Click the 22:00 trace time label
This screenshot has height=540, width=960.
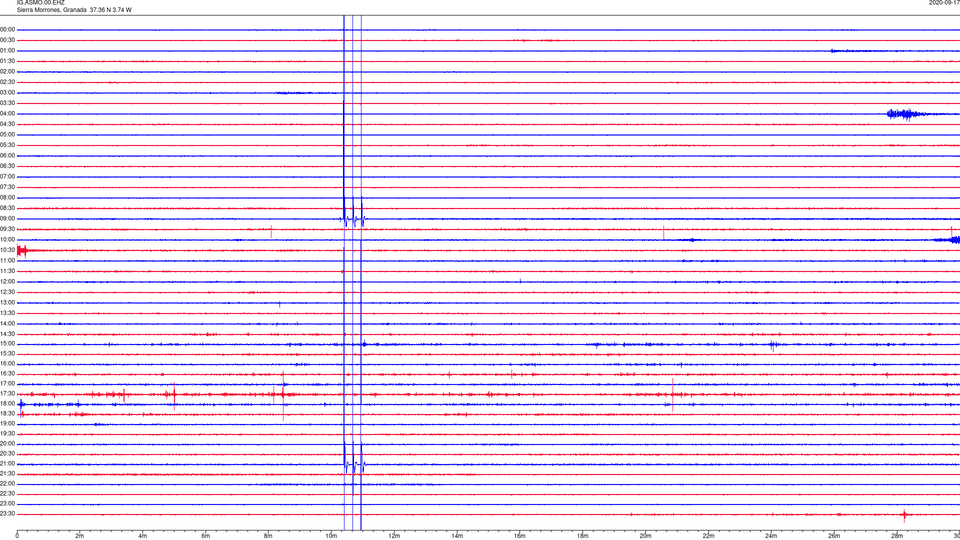[x=7, y=484]
